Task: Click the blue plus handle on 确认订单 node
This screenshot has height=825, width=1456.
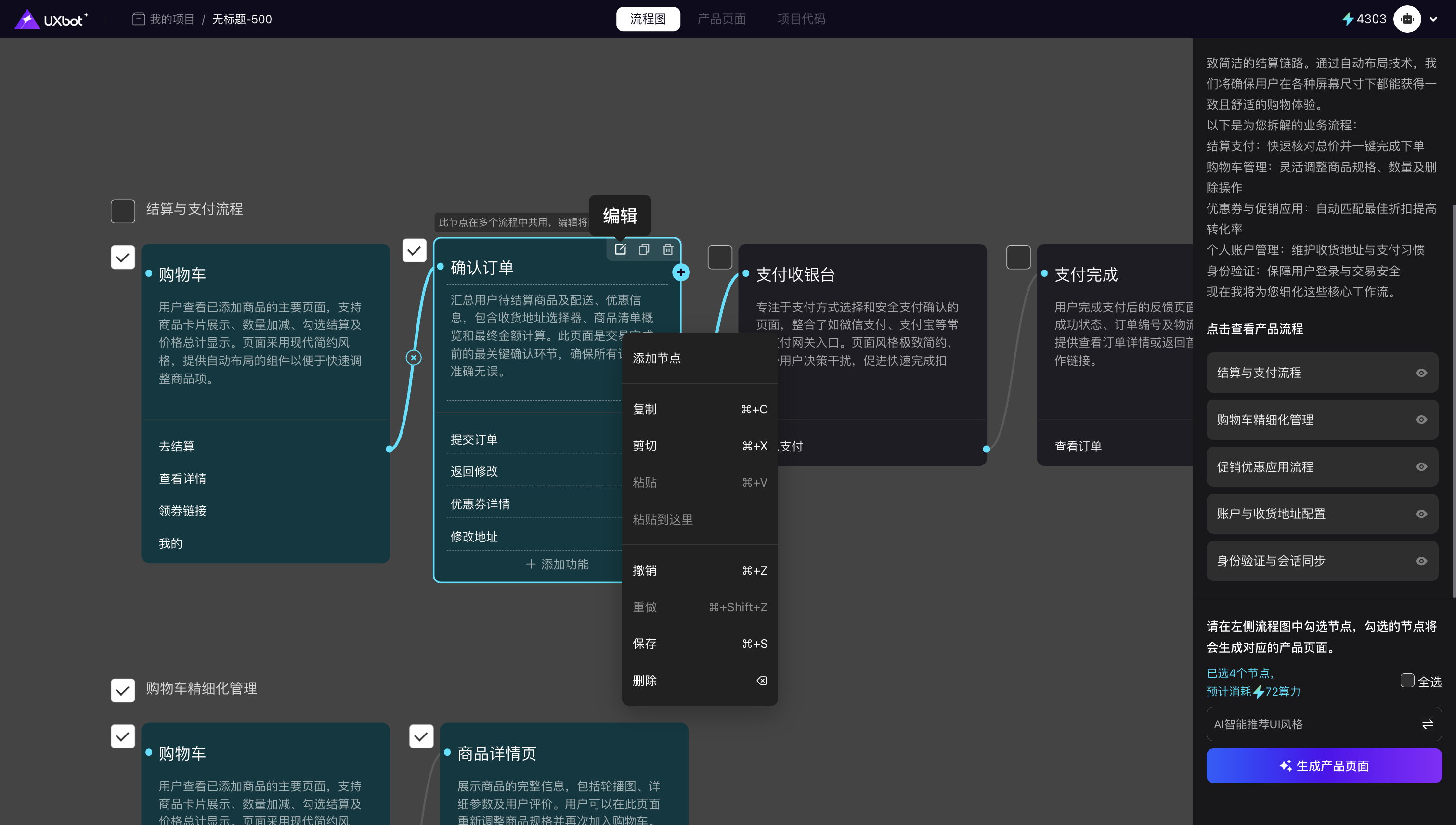Action: tap(681, 272)
